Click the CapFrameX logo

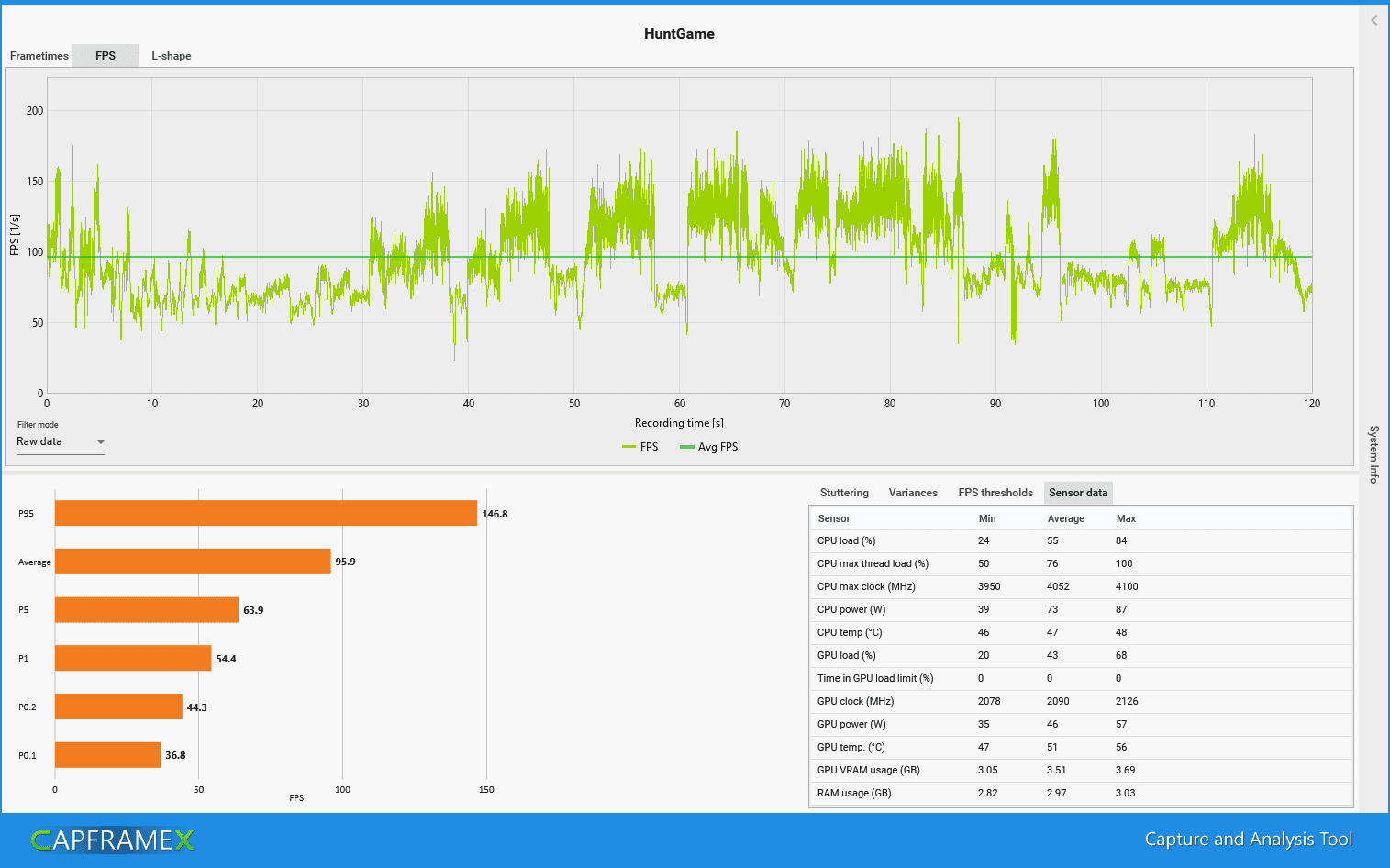tap(112, 840)
